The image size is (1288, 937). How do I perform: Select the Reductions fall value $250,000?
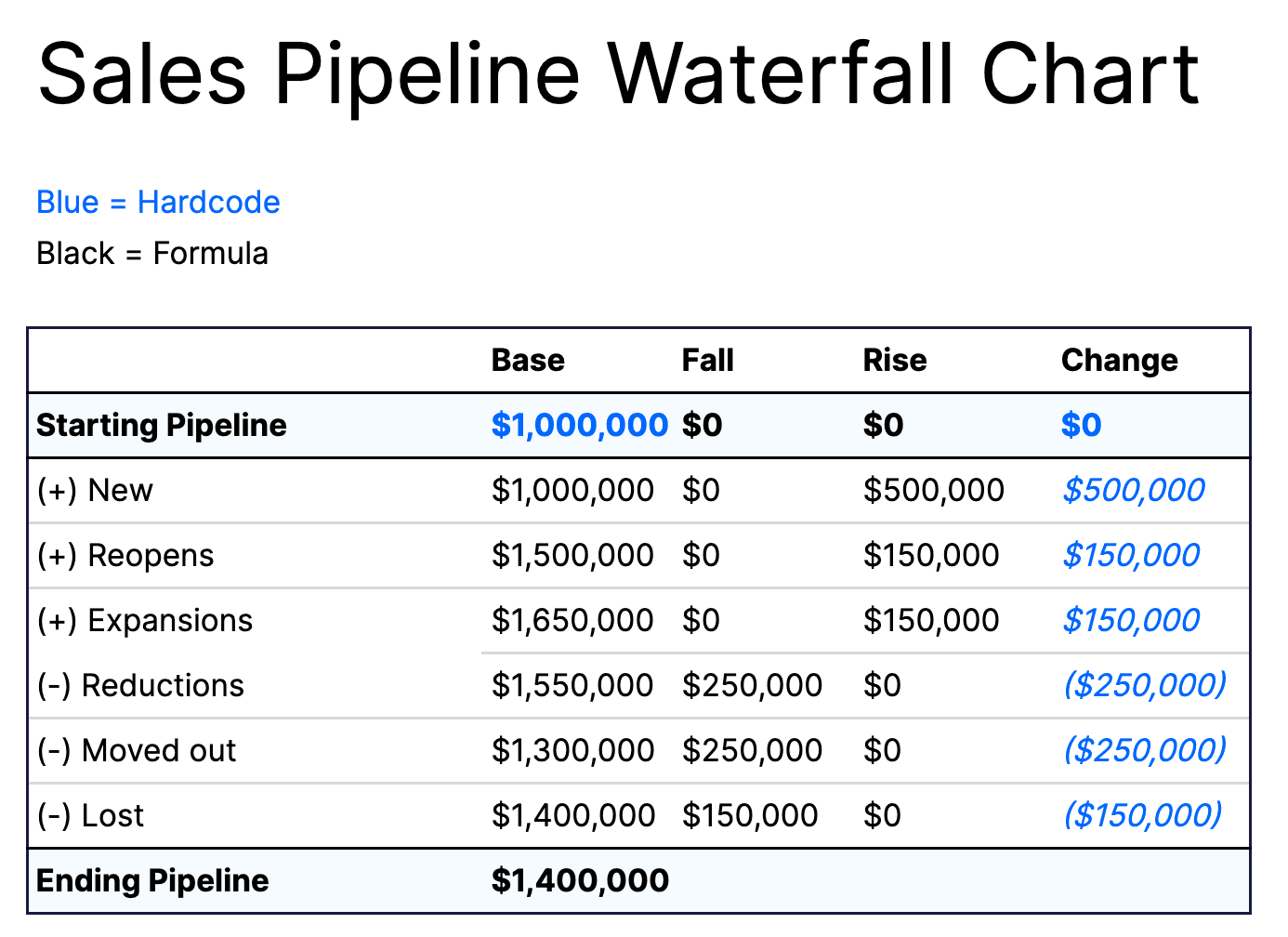pyautogui.click(x=752, y=685)
